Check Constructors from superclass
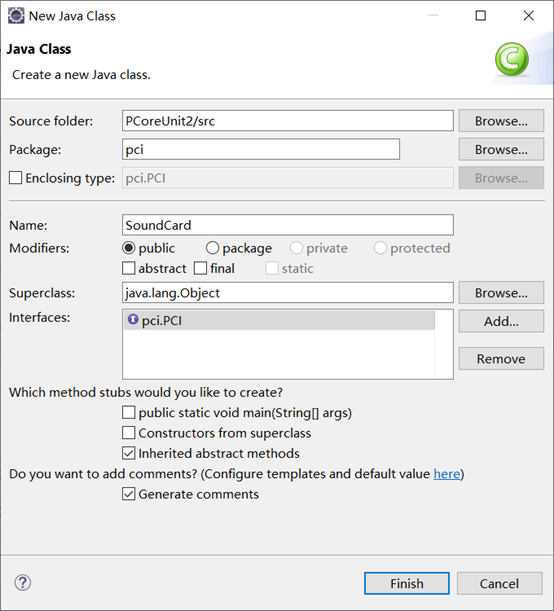The height and width of the screenshot is (611, 554). (129, 433)
